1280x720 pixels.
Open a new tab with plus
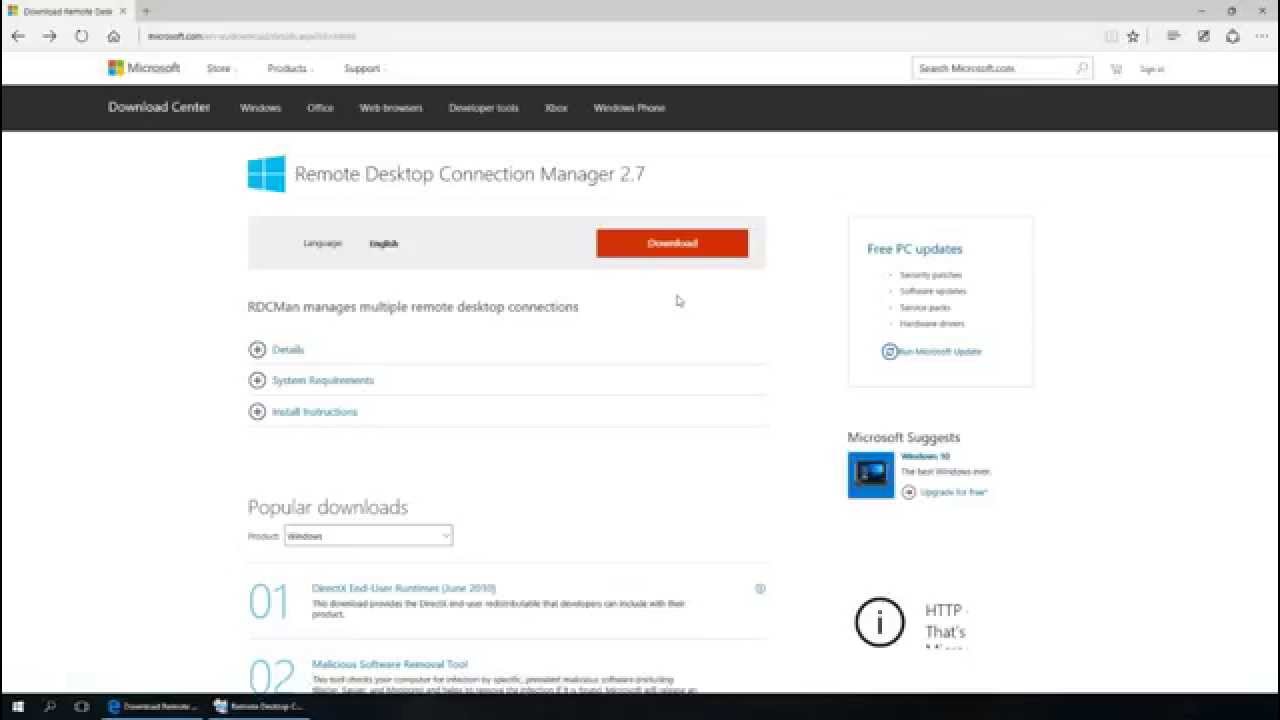pos(146,11)
